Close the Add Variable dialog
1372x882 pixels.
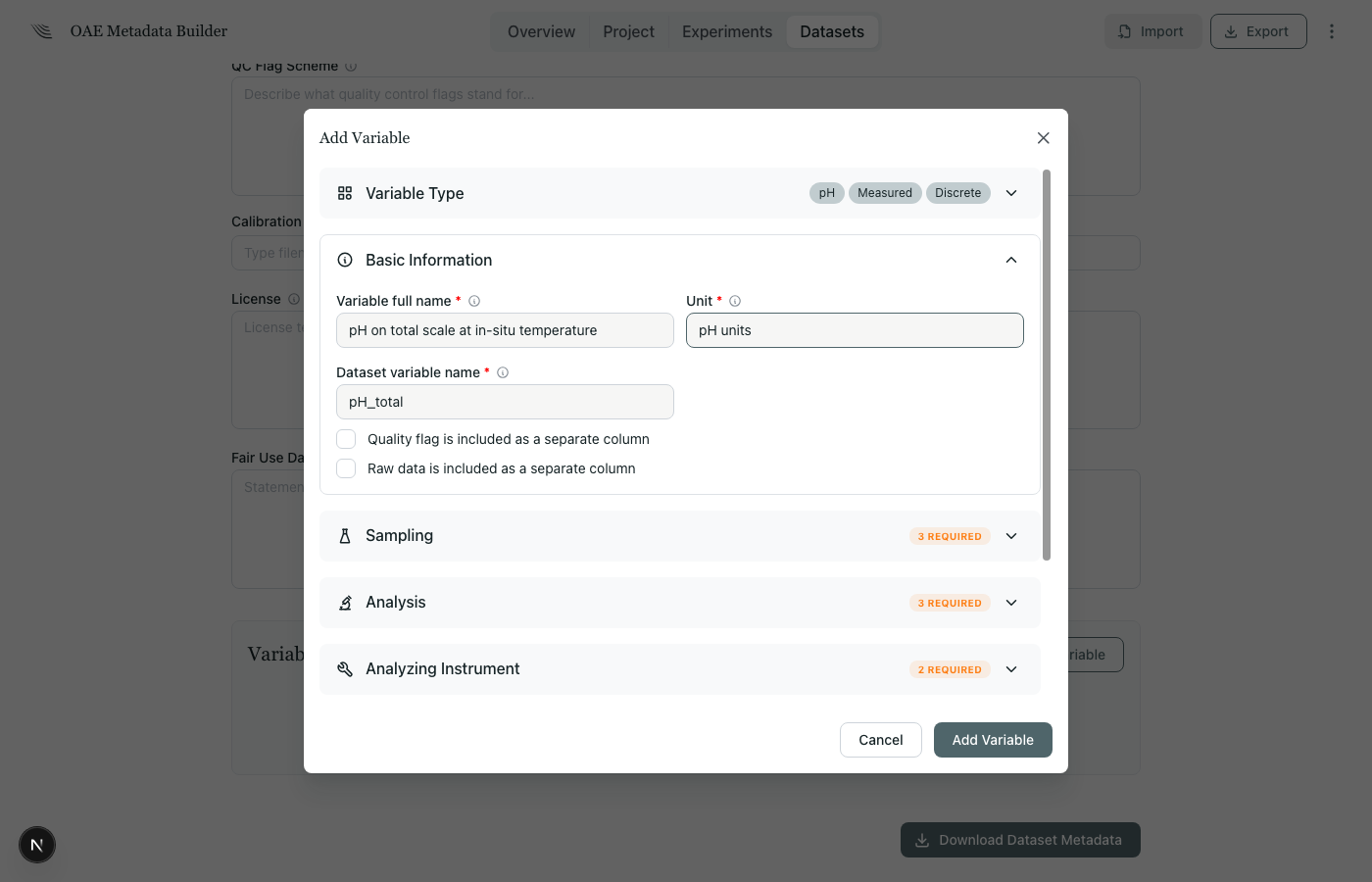coord(1044,138)
